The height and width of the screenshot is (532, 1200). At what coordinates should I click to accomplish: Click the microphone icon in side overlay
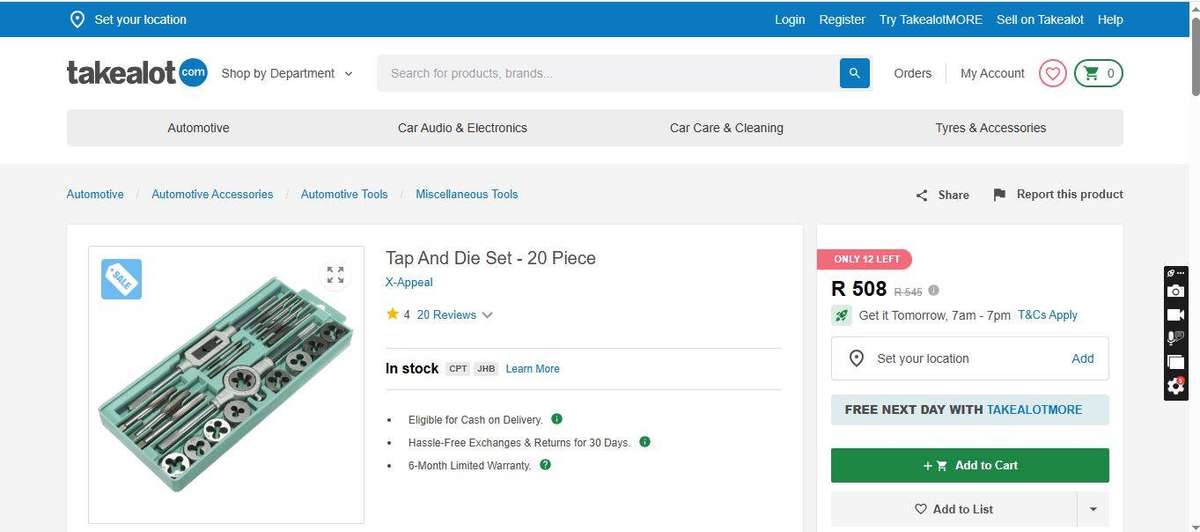coord(1176,338)
